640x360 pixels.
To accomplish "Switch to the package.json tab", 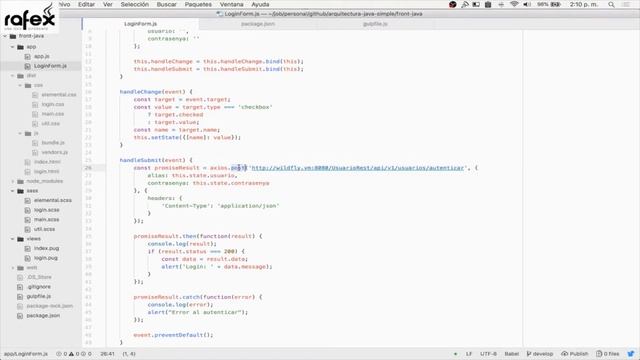I will point(258,24).
